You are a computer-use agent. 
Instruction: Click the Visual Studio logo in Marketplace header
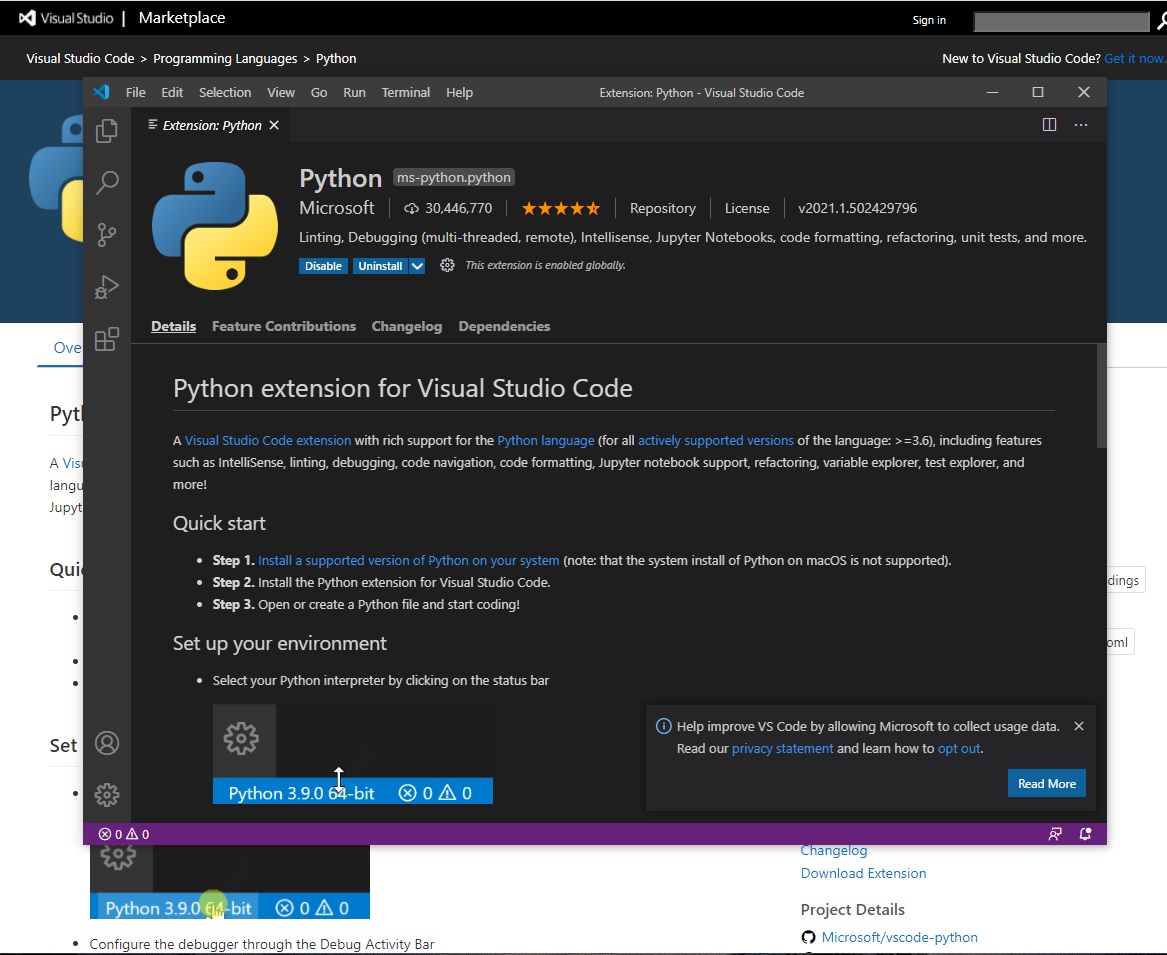tap(66, 18)
